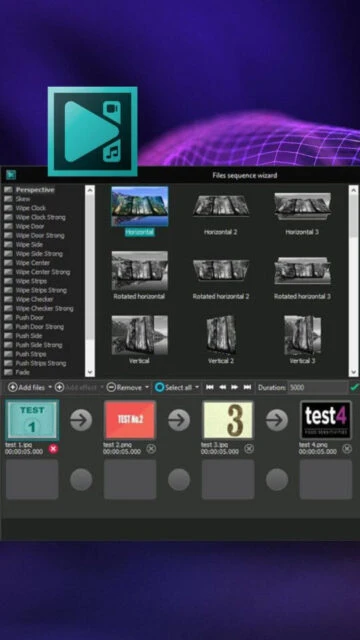Image resolution: width=360 pixels, height=640 pixels.
Task: Click the Select all circle icon
Action: pos(160,387)
